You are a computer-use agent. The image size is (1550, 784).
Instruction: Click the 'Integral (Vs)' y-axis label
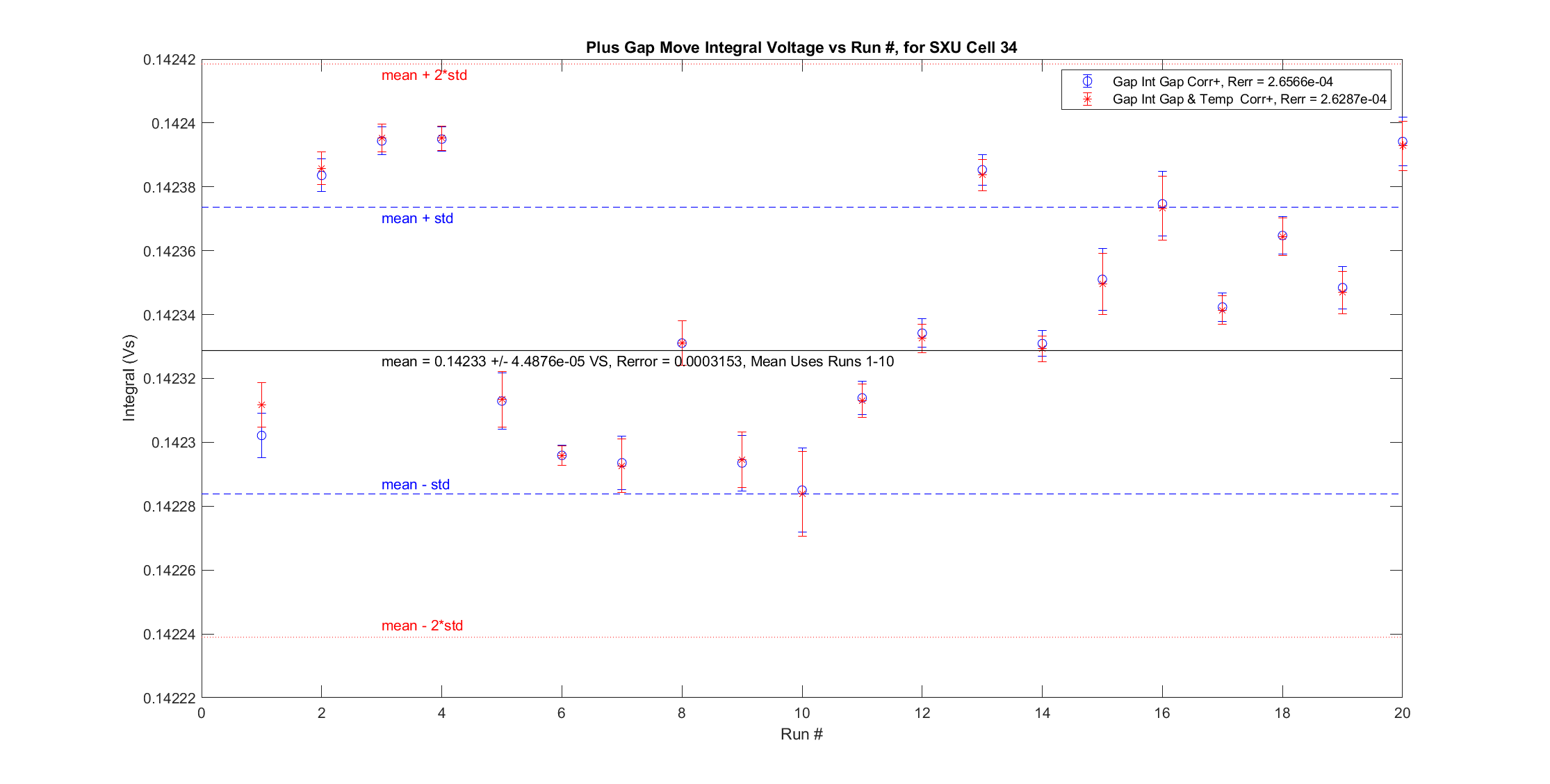[129, 378]
